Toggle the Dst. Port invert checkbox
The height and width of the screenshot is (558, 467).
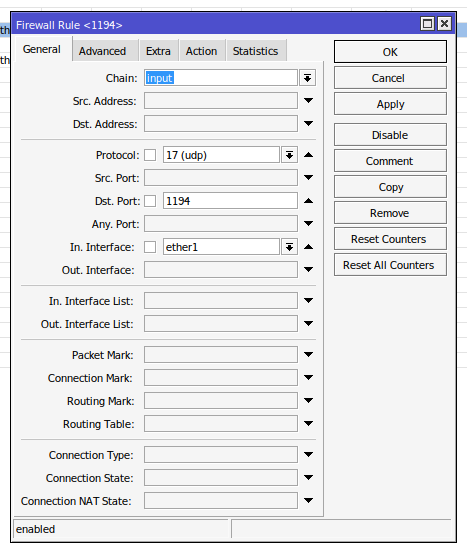[150, 201]
